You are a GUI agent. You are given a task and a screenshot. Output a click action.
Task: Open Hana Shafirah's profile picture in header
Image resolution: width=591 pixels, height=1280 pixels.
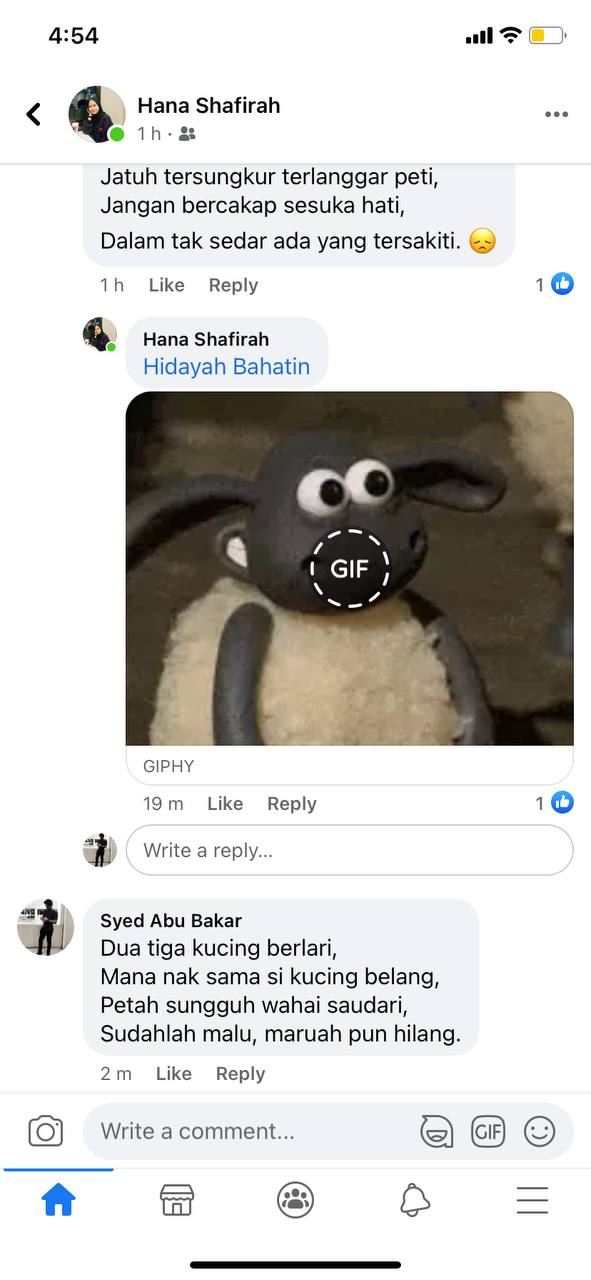click(x=96, y=114)
